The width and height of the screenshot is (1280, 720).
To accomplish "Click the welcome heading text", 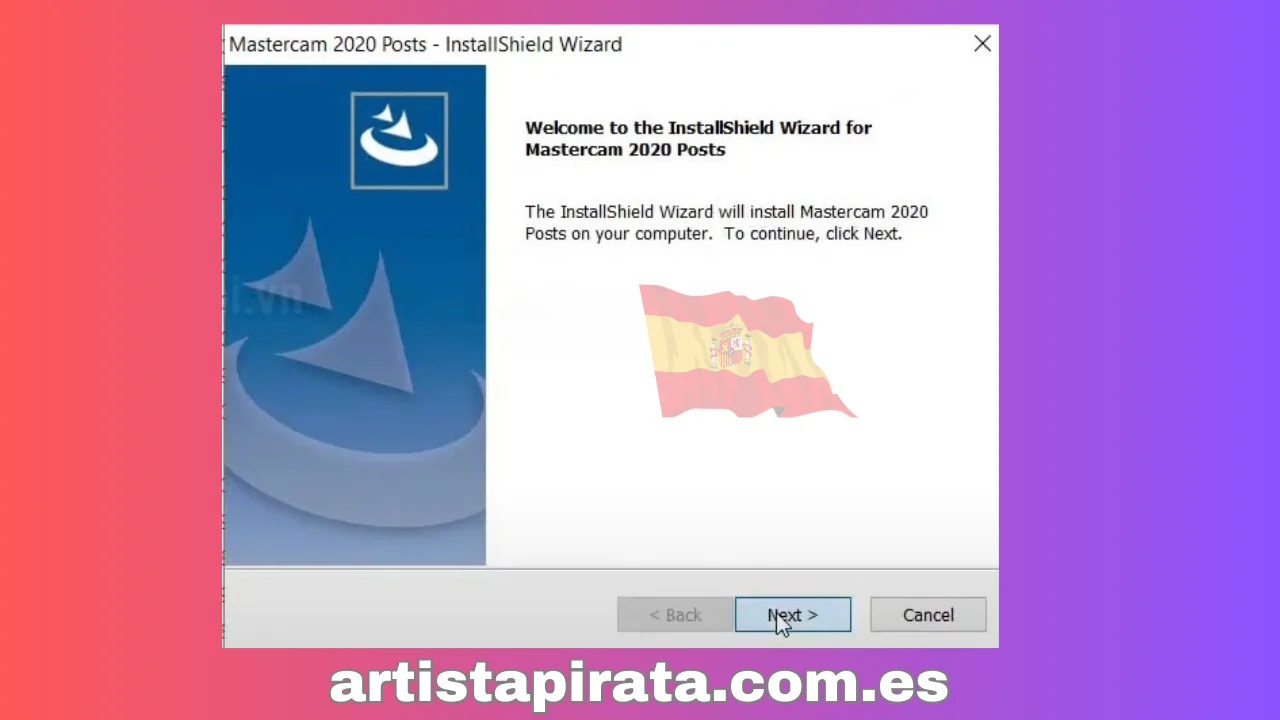I will click(x=698, y=138).
